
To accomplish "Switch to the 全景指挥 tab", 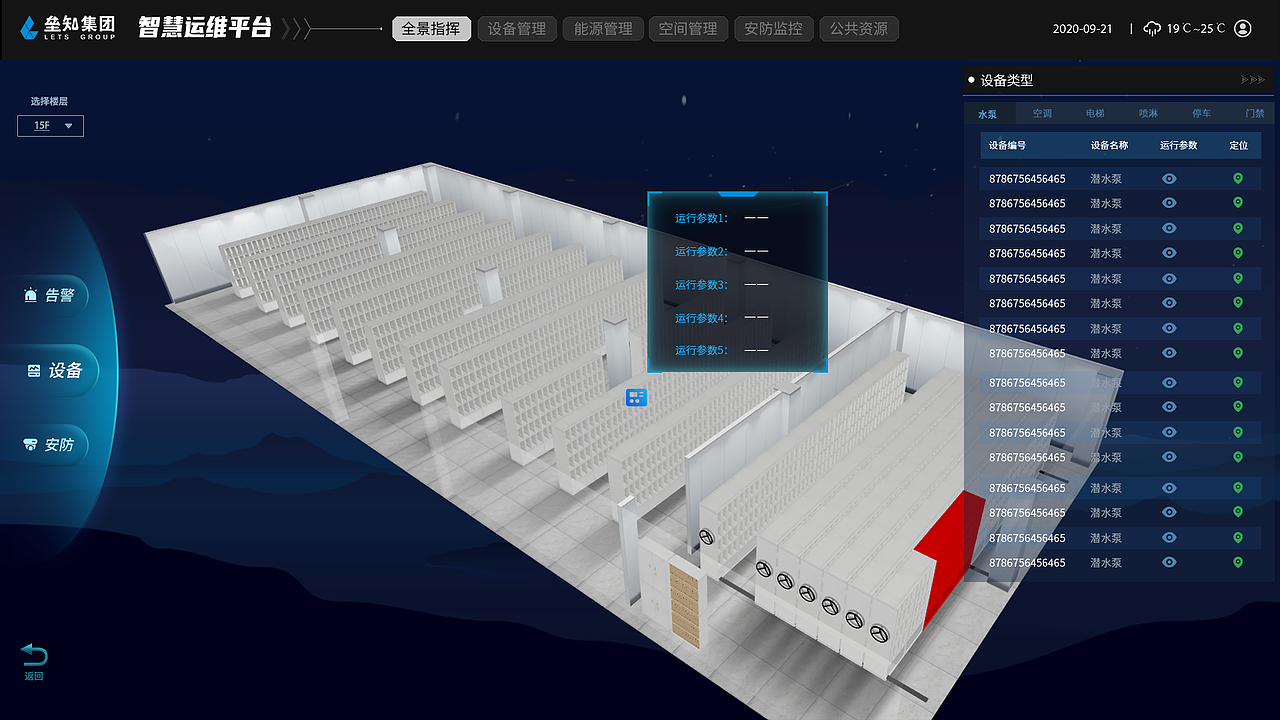I will pyautogui.click(x=431, y=29).
